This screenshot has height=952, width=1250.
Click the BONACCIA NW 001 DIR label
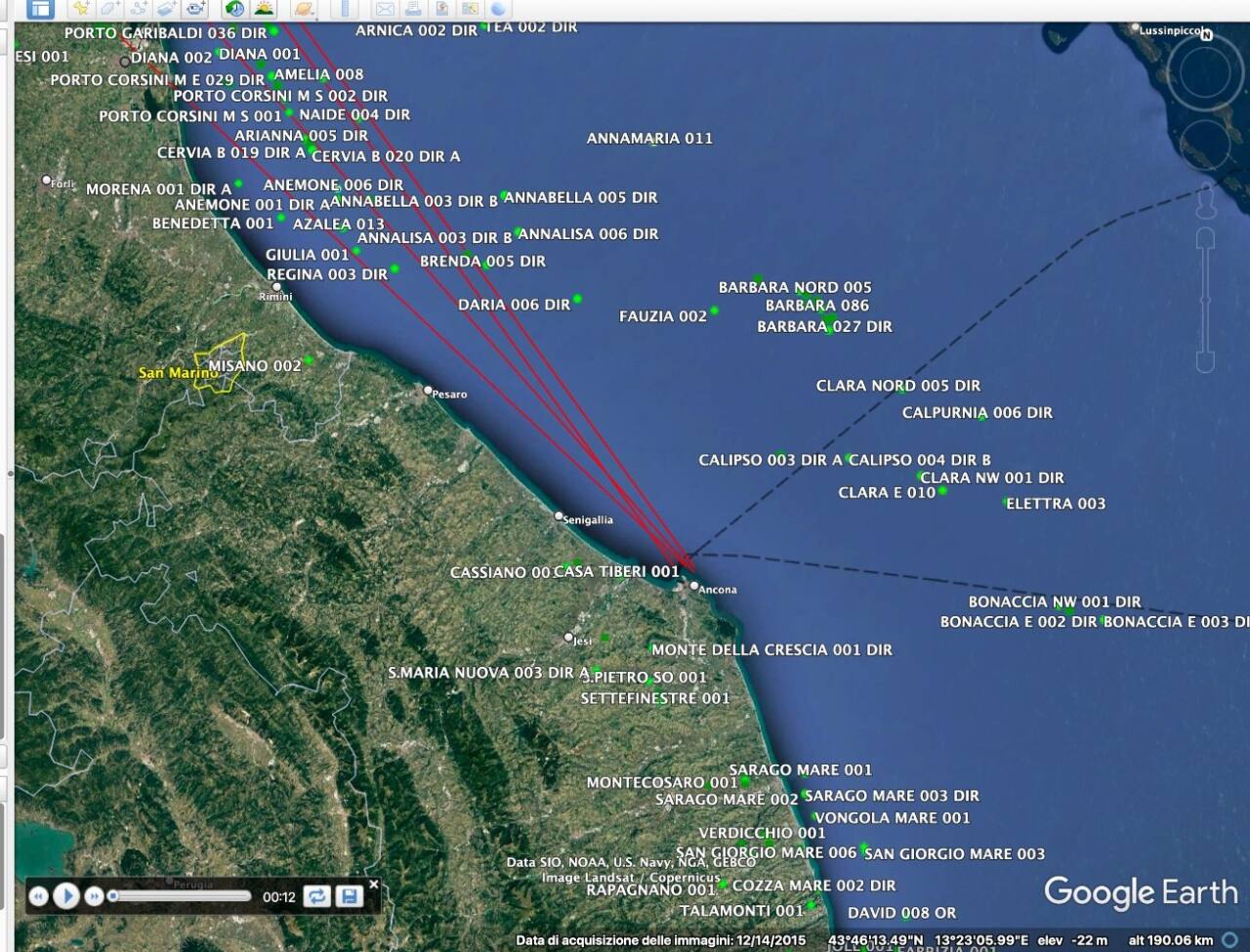point(1055,601)
